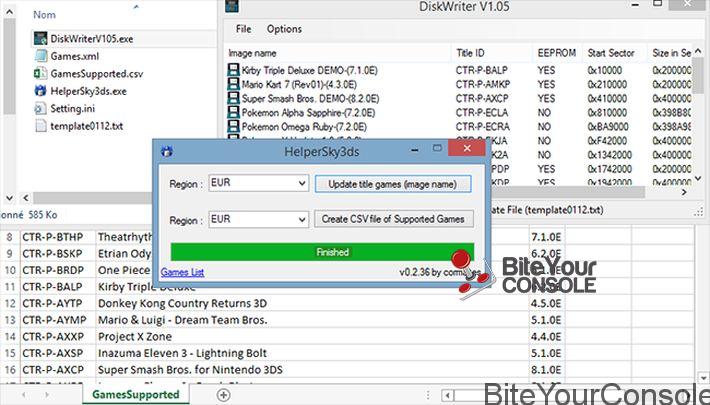This screenshot has height=405, width=710.
Task: Click the file explorer scroll up arrow
Action: tap(9, 12)
